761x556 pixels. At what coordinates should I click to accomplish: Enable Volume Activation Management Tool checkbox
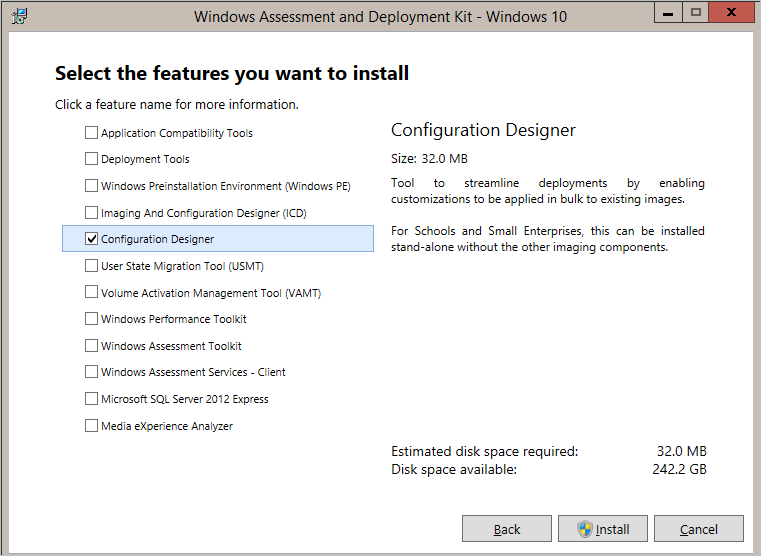tap(91, 292)
